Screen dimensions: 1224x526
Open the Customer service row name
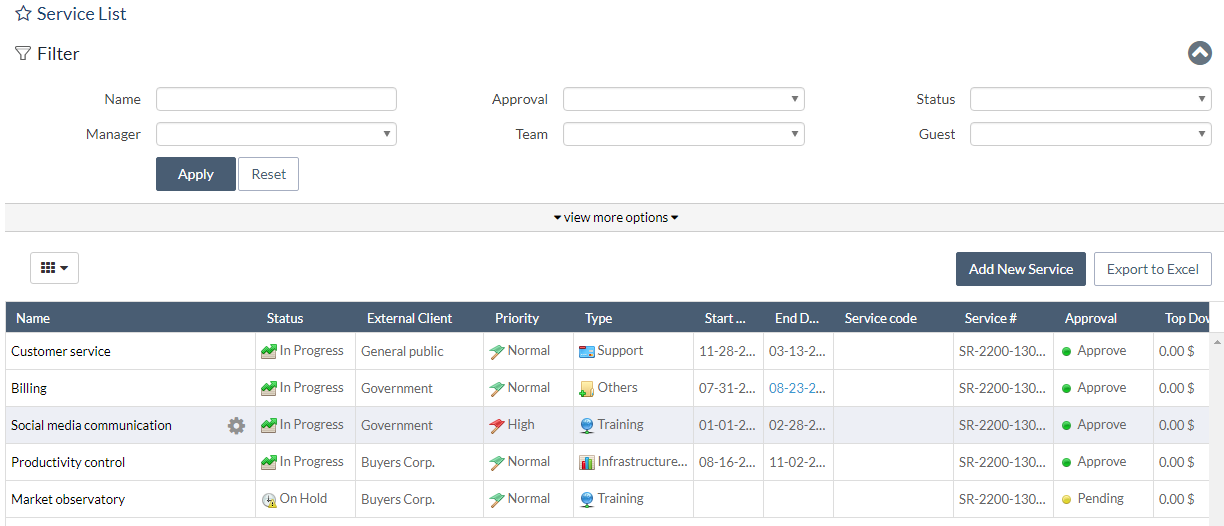tap(61, 352)
